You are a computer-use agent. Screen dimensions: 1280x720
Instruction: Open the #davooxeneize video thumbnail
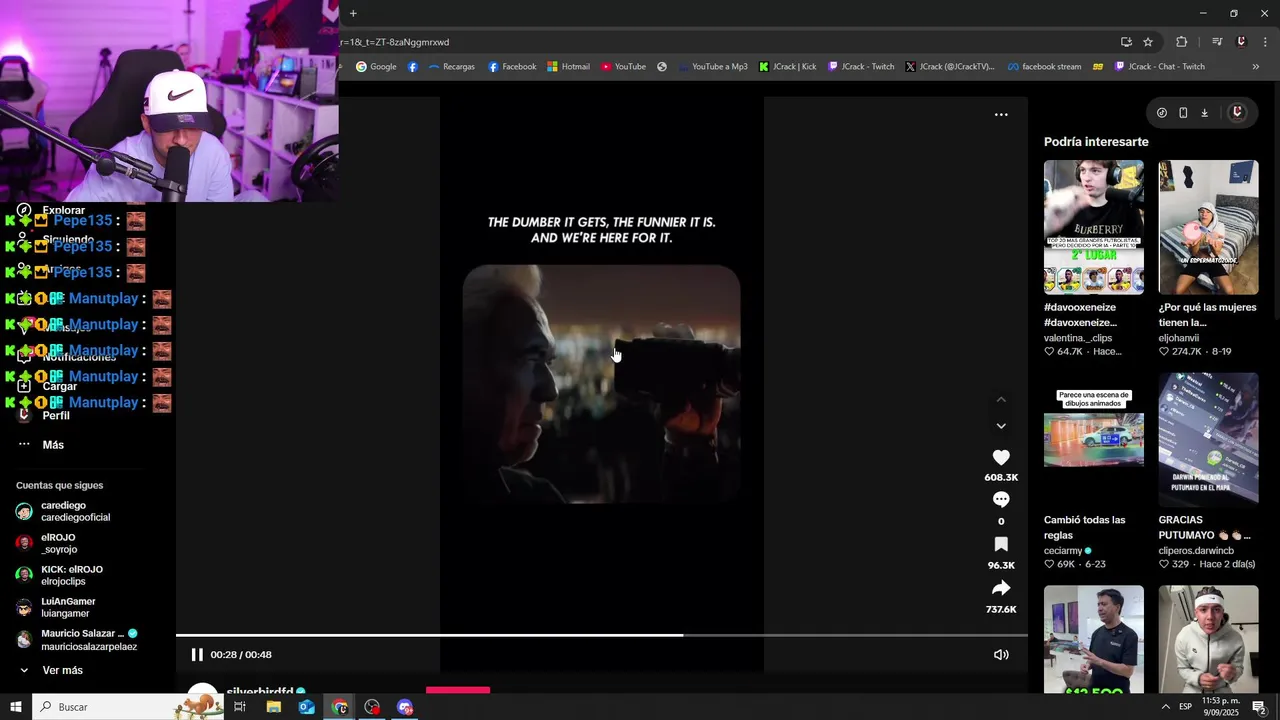tap(1094, 227)
